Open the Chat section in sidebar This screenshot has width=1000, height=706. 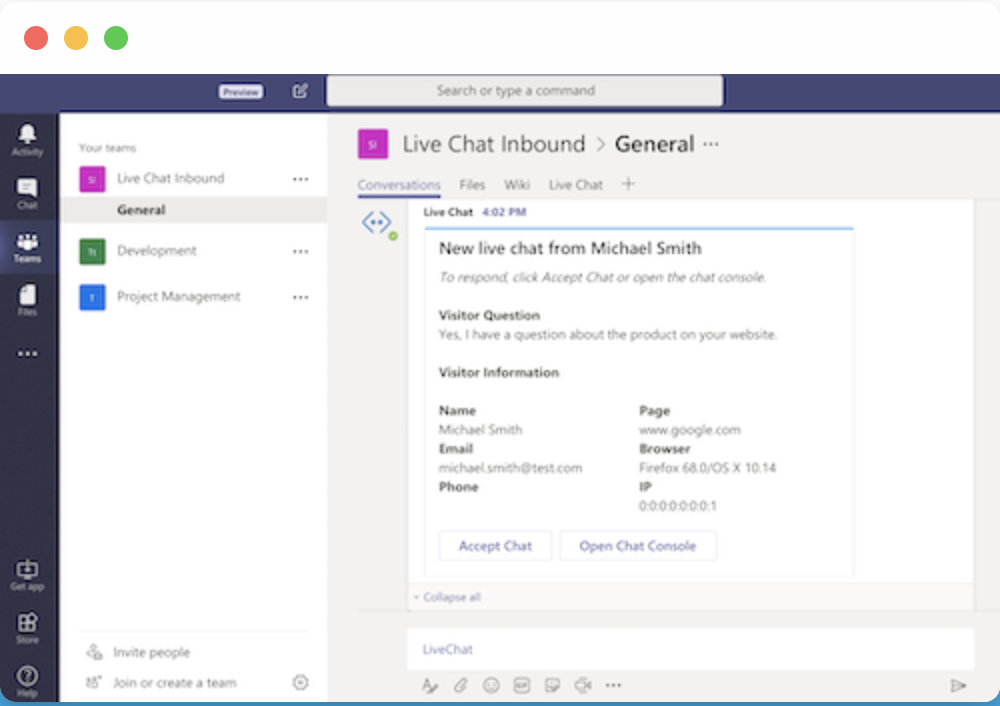27,188
